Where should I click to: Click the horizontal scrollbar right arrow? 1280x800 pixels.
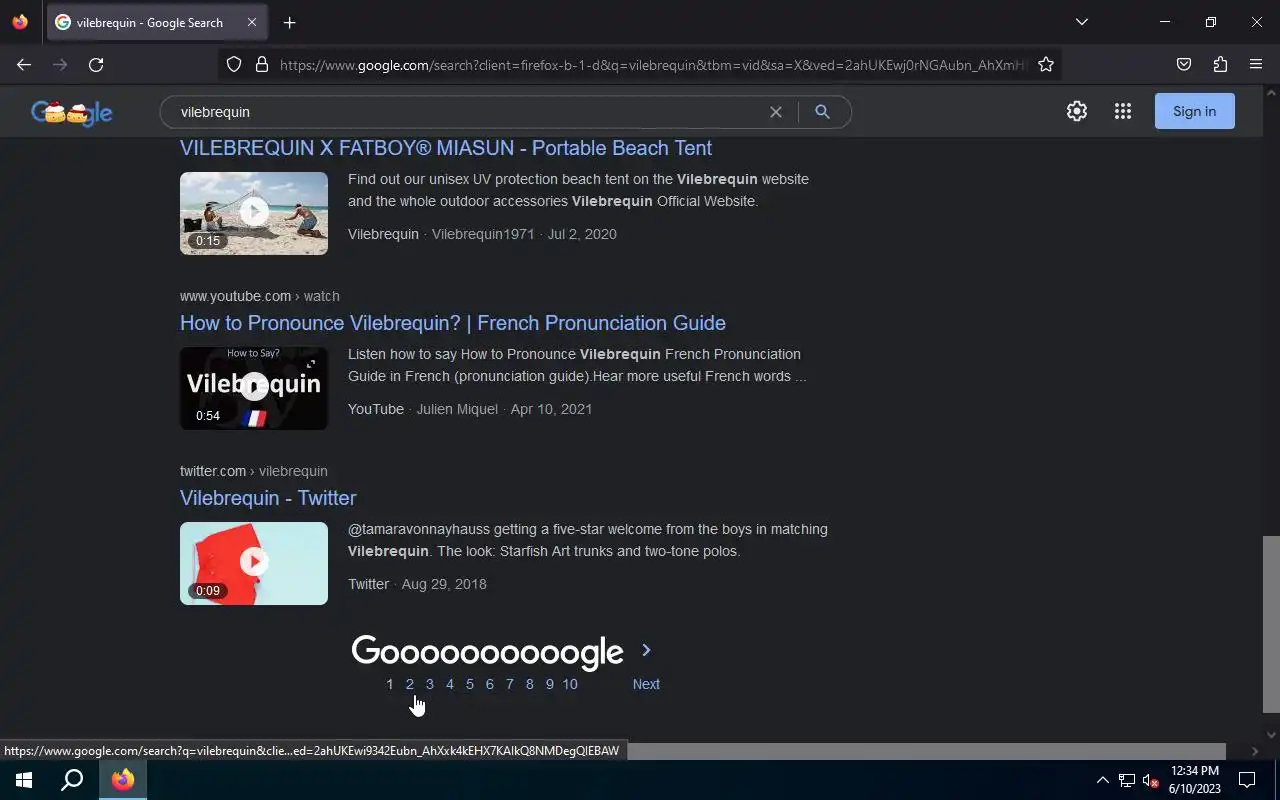1255,751
